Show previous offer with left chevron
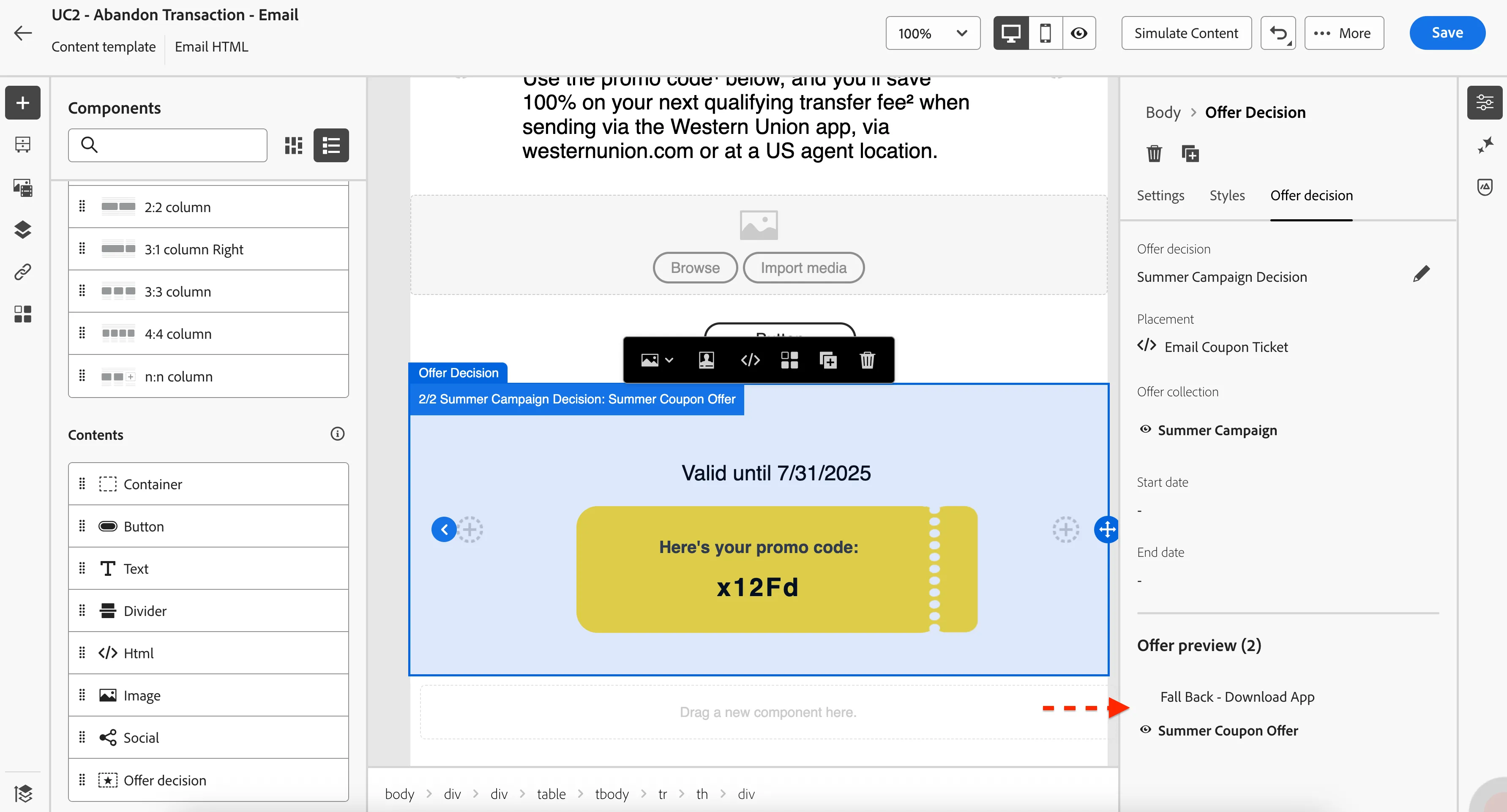 click(444, 529)
